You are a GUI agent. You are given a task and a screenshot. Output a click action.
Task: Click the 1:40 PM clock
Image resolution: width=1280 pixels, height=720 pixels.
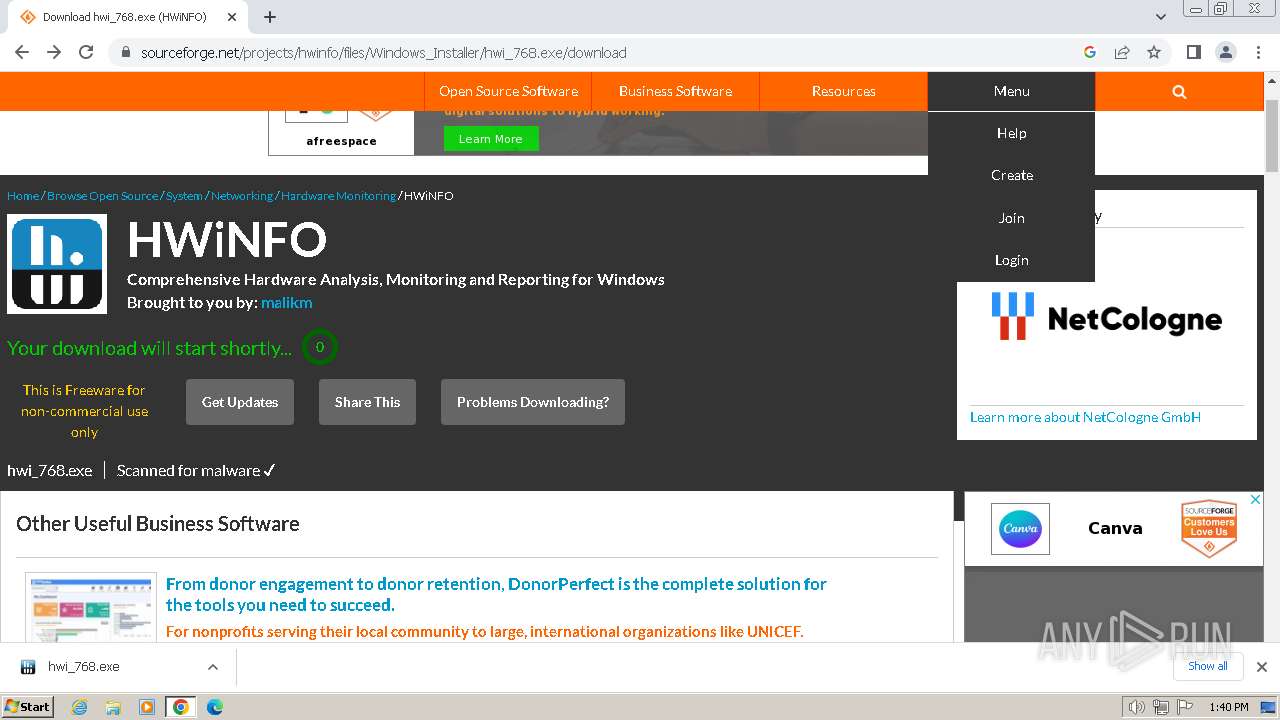pos(1228,707)
